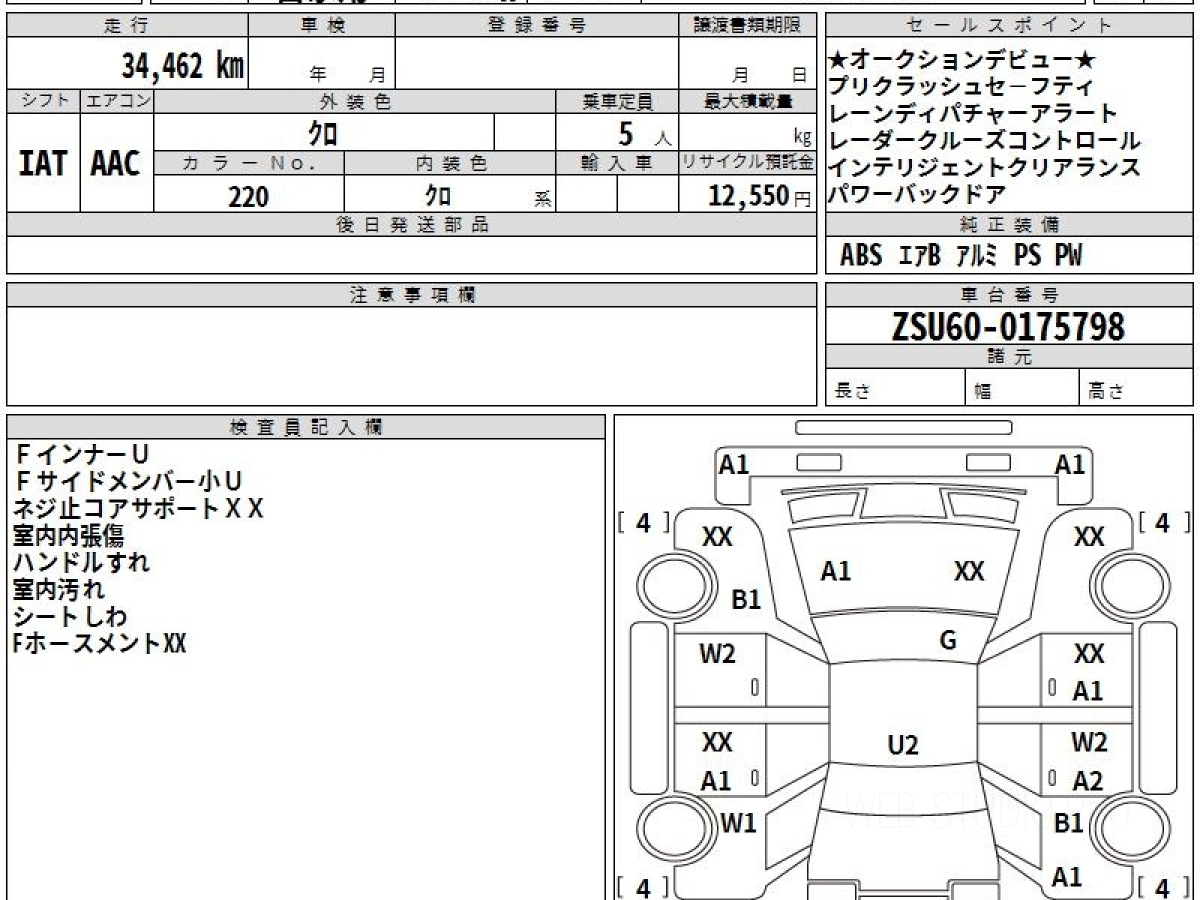Click the 最大積載量 header
The width and height of the screenshot is (1200, 900).
[747, 101]
